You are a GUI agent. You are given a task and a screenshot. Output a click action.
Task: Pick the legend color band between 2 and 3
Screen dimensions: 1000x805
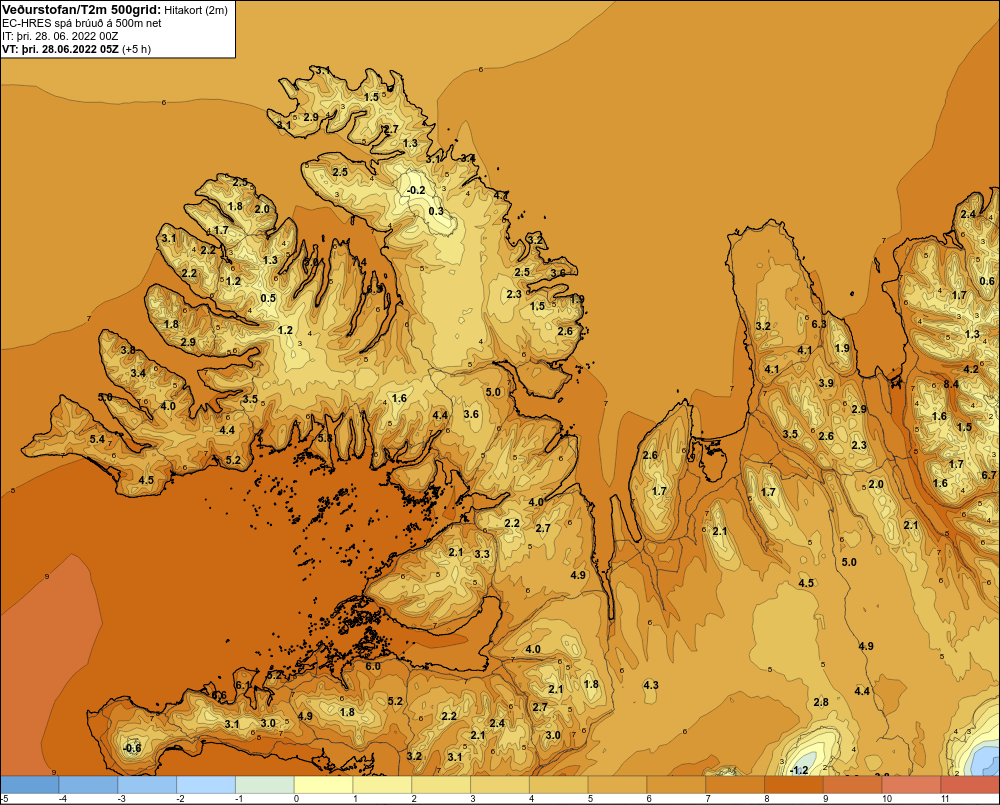441,784
